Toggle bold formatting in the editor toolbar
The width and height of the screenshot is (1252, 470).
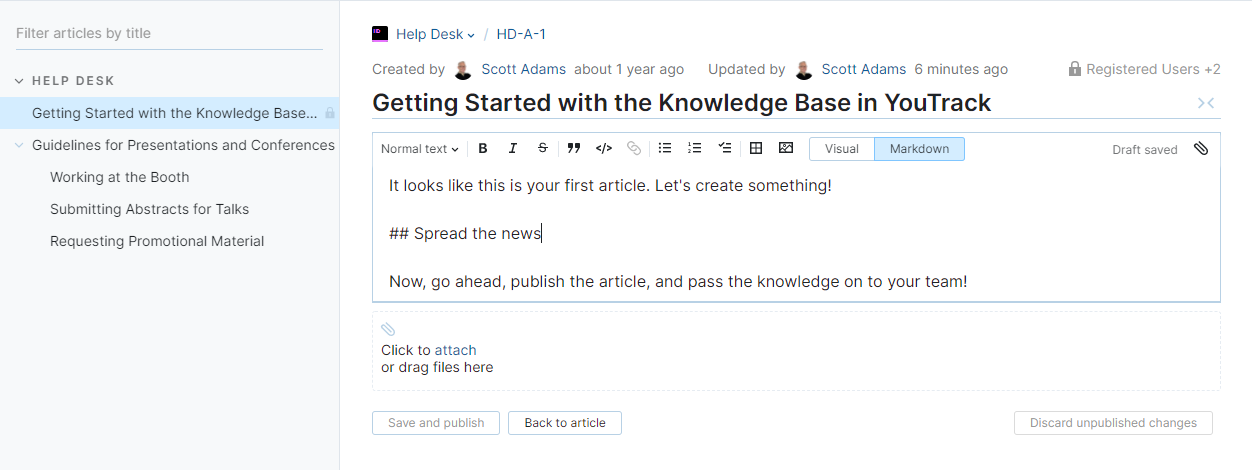point(483,149)
